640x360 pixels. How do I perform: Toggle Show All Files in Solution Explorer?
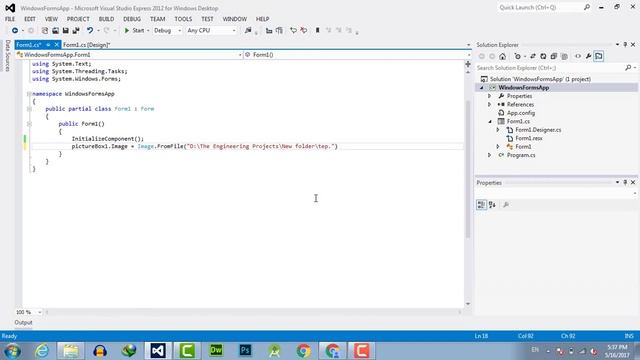(564, 56)
